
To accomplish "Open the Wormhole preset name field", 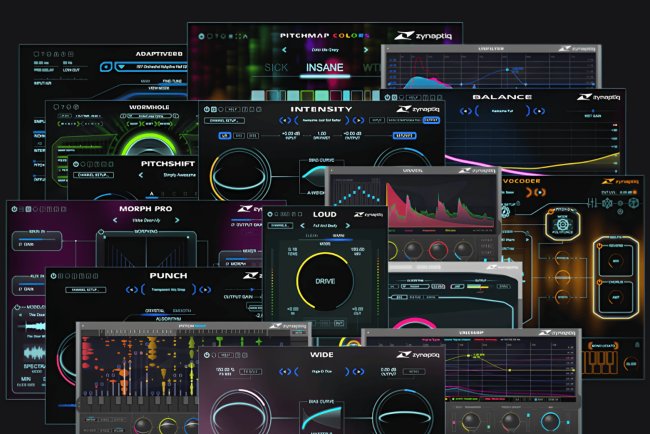I will click(x=150, y=116).
